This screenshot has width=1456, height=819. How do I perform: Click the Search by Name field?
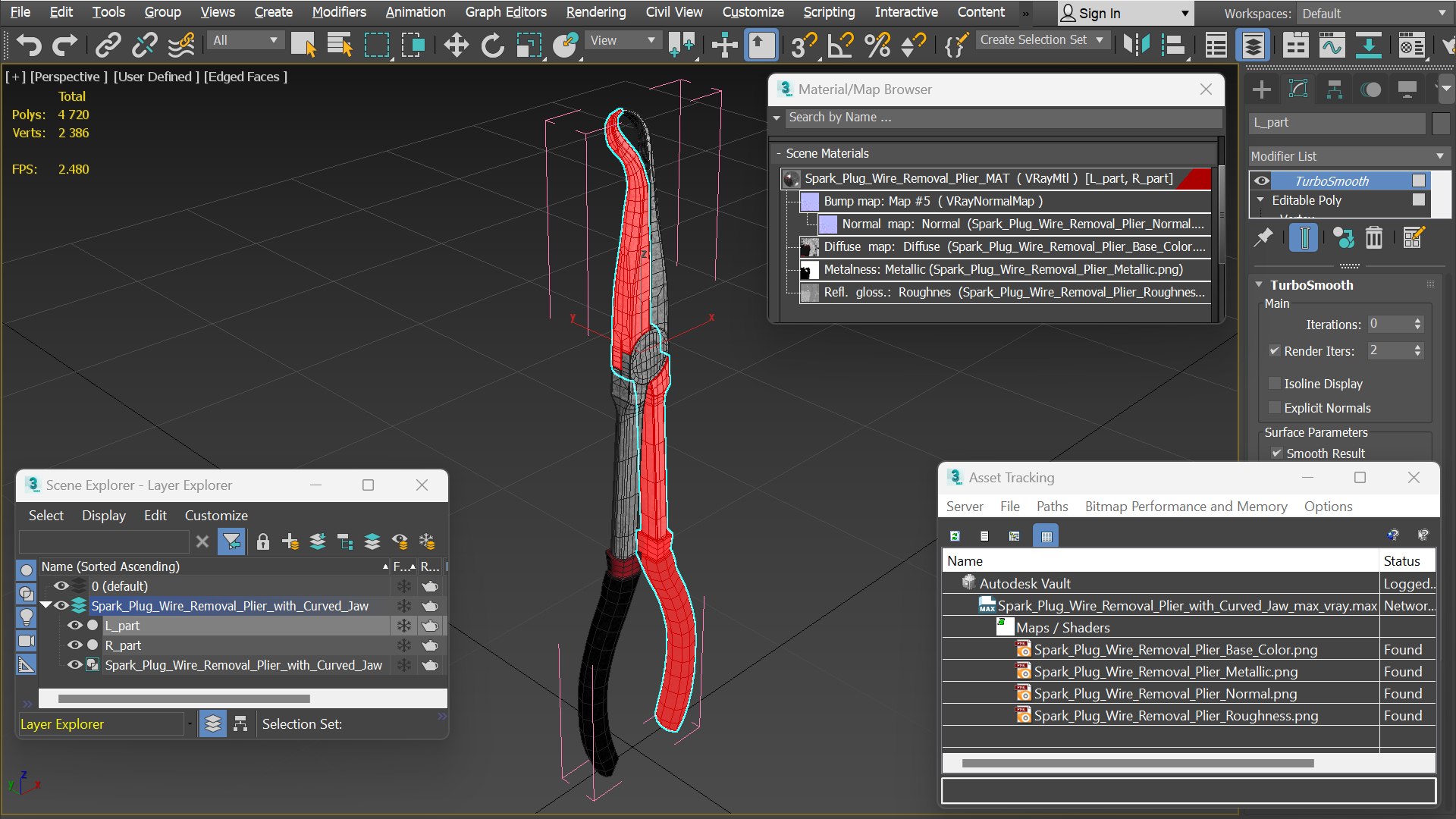pos(1003,118)
